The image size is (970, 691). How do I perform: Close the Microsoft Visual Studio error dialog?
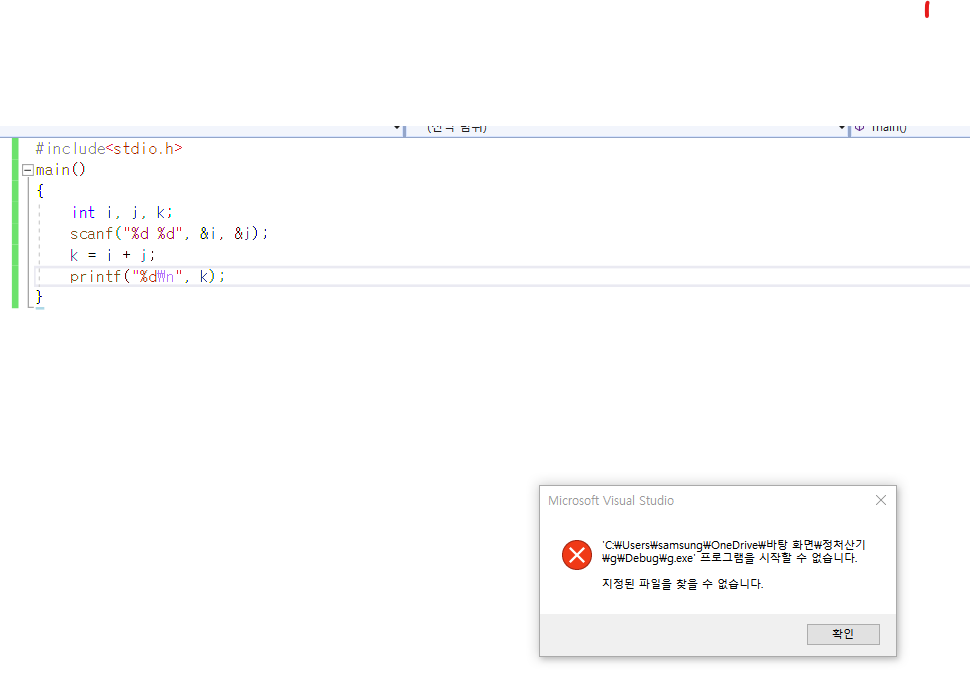(x=880, y=500)
